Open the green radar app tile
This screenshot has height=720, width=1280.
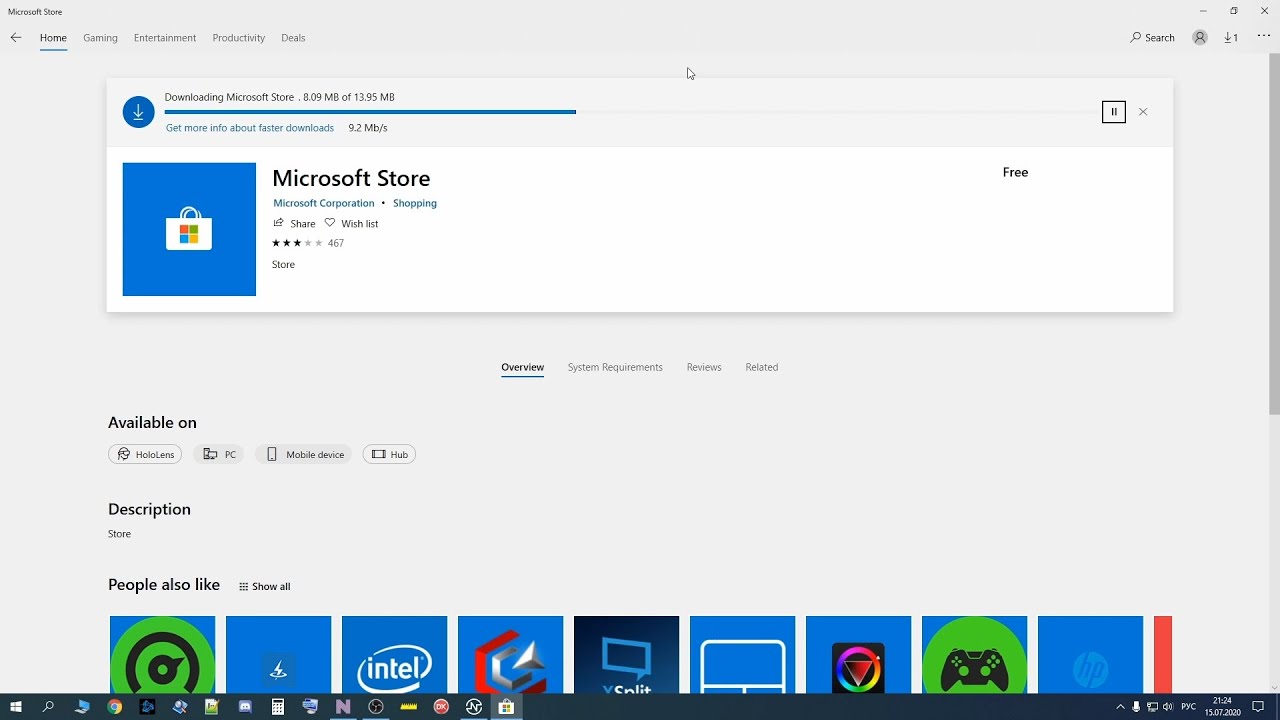click(162, 654)
